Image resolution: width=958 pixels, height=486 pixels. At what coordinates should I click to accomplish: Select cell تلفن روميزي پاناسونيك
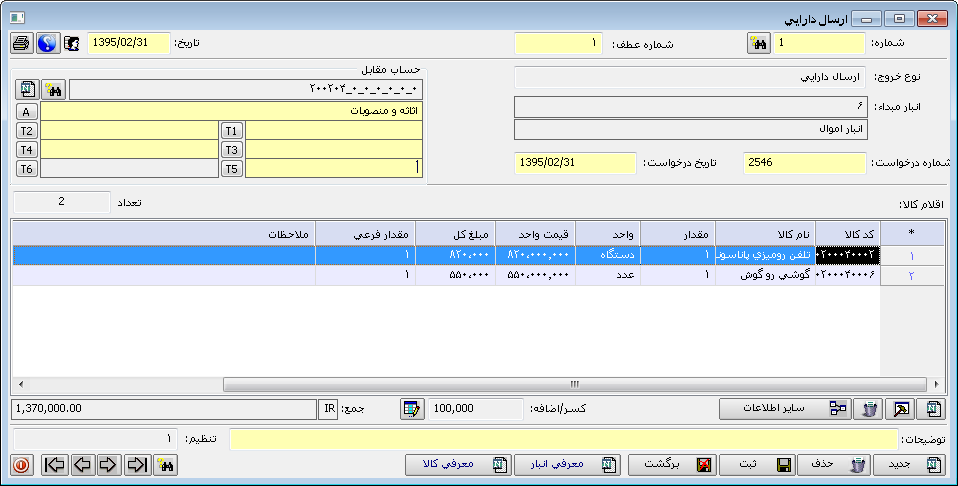pyautogui.click(x=766, y=255)
